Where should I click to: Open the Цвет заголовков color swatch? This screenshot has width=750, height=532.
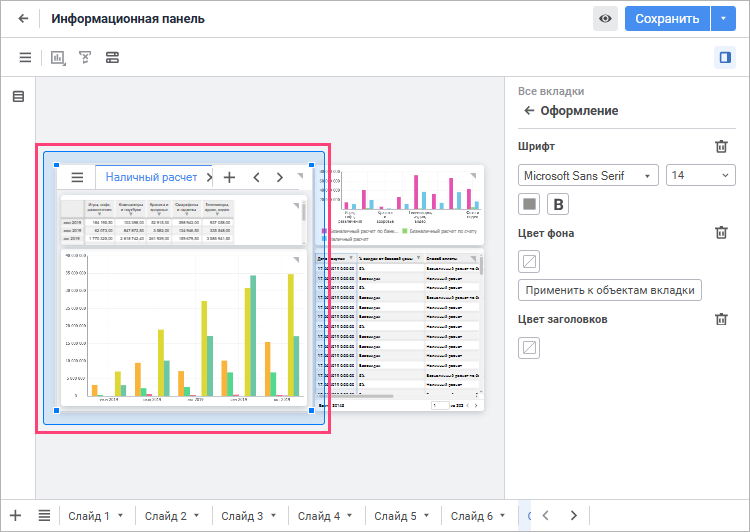pyautogui.click(x=529, y=348)
